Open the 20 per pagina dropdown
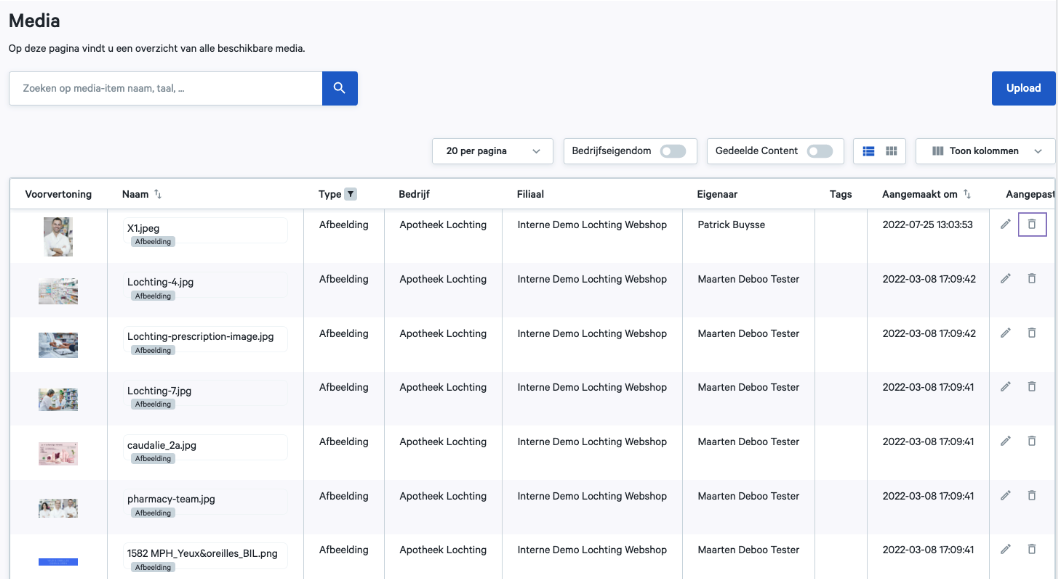The image size is (1058, 579). pyautogui.click(x=492, y=151)
